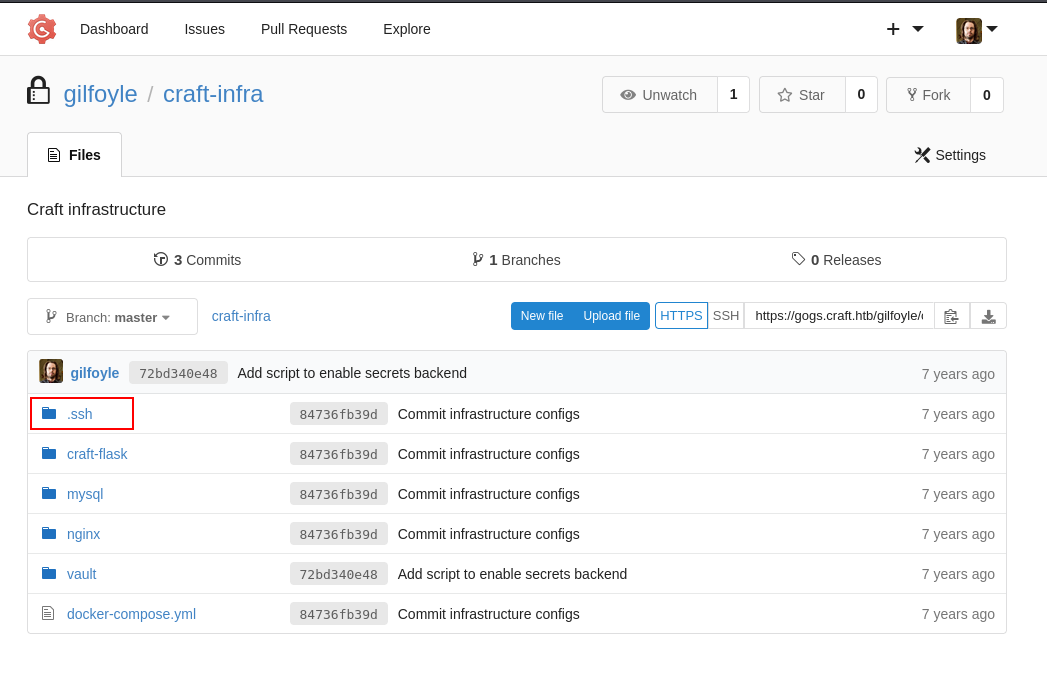Viewport: 1047px width, 688px height.
Task: Click the craft-infra breadcrumb link
Action: pyautogui.click(x=241, y=316)
